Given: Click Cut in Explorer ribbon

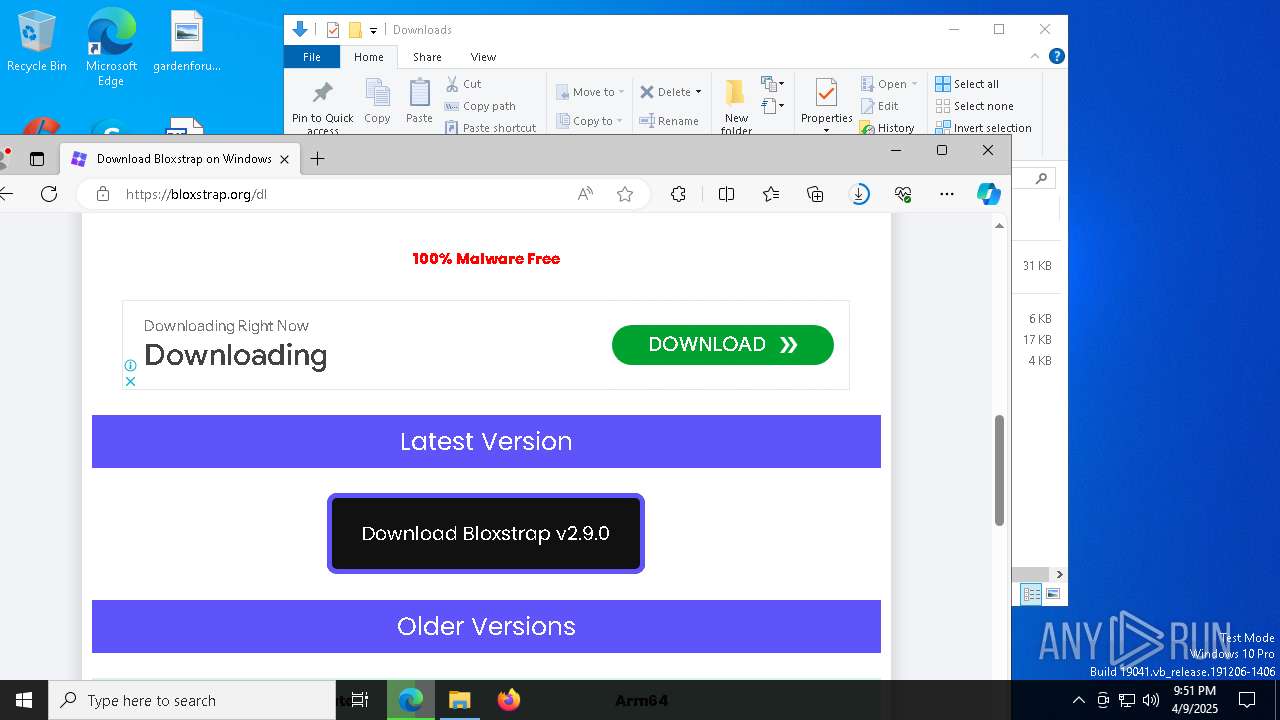Looking at the screenshot, I should coord(464,84).
